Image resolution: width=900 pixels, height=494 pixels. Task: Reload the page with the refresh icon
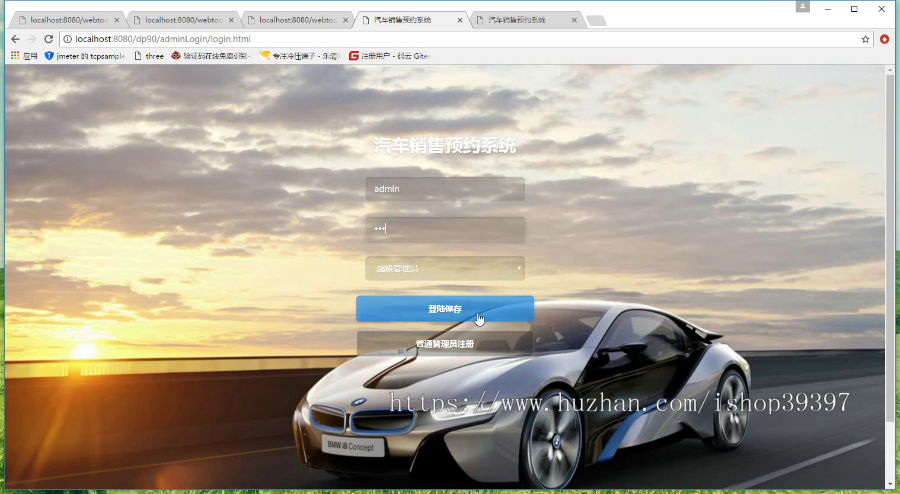[49, 39]
